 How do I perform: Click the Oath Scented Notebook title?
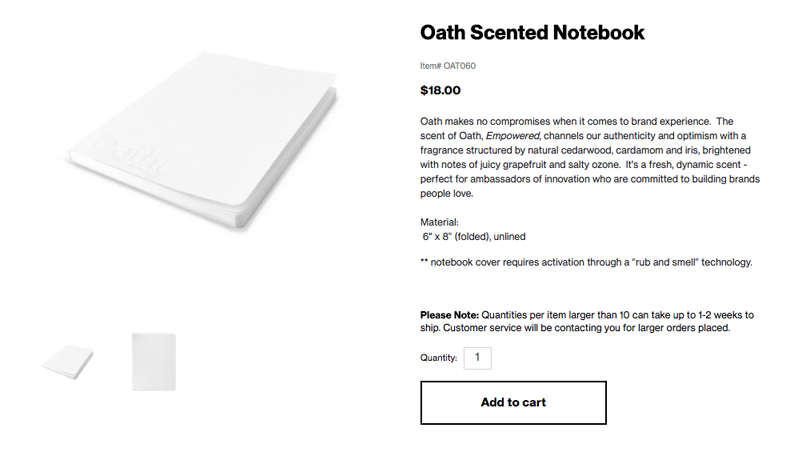click(x=532, y=32)
